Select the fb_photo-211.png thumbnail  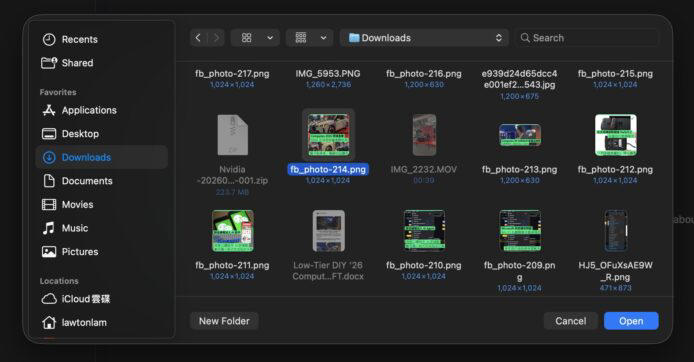click(x=232, y=231)
